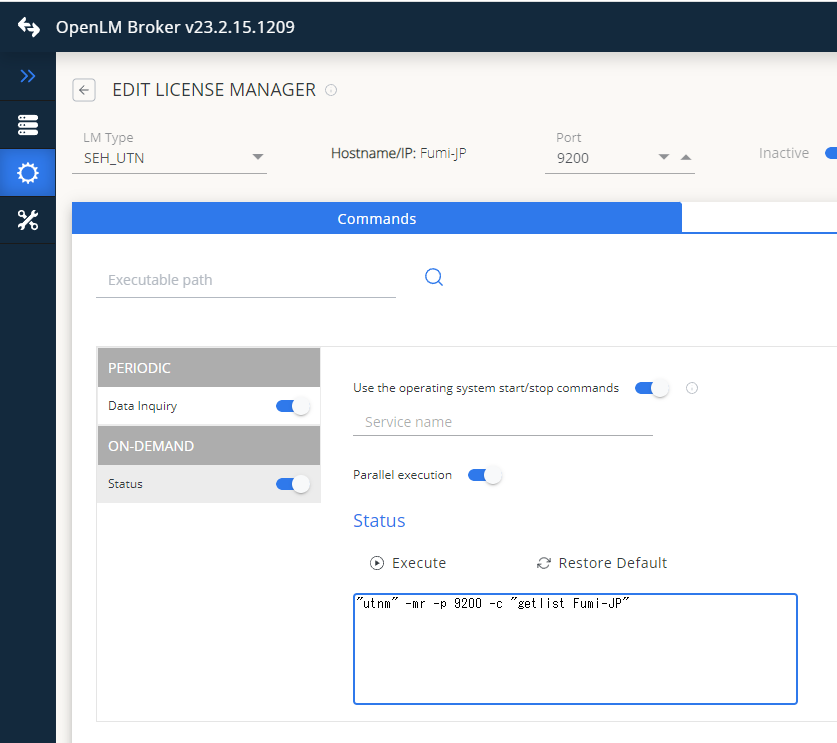
Task: Expand the sidebar with double chevron
Action: 28,76
